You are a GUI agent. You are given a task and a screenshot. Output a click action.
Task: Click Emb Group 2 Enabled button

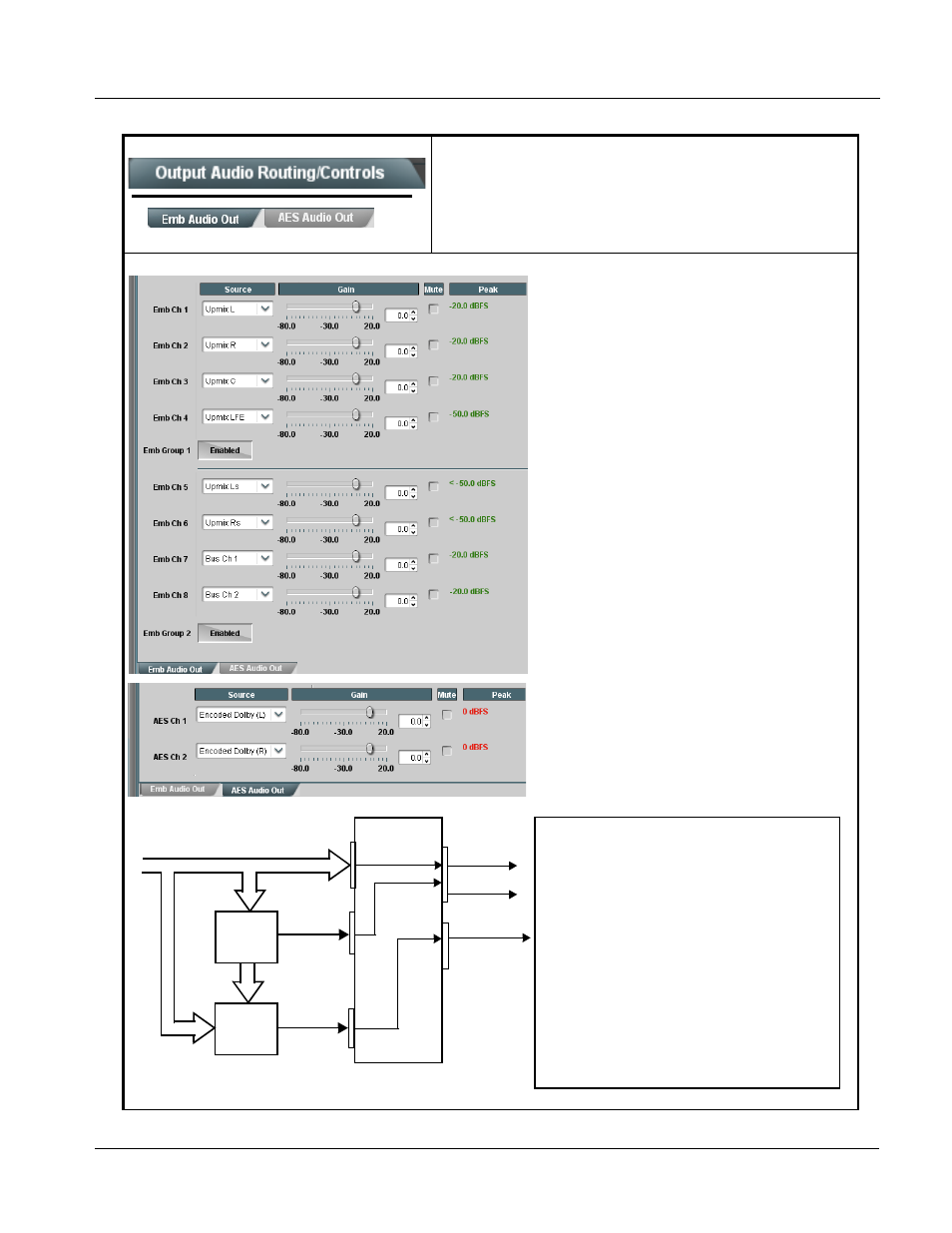pos(225,633)
